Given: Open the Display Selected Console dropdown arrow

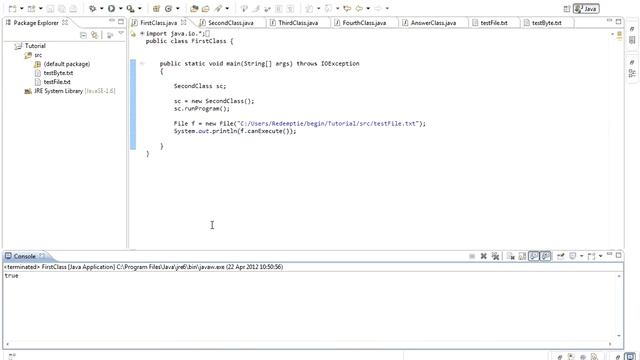Looking at the screenshot, I should pyautogui.click(x=582, y=256).
